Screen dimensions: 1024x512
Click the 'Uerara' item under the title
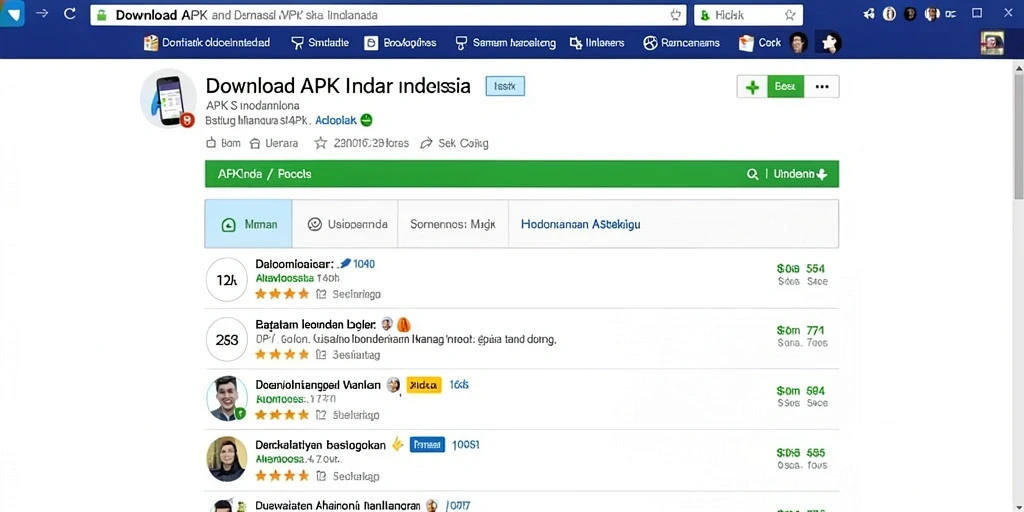274,143
